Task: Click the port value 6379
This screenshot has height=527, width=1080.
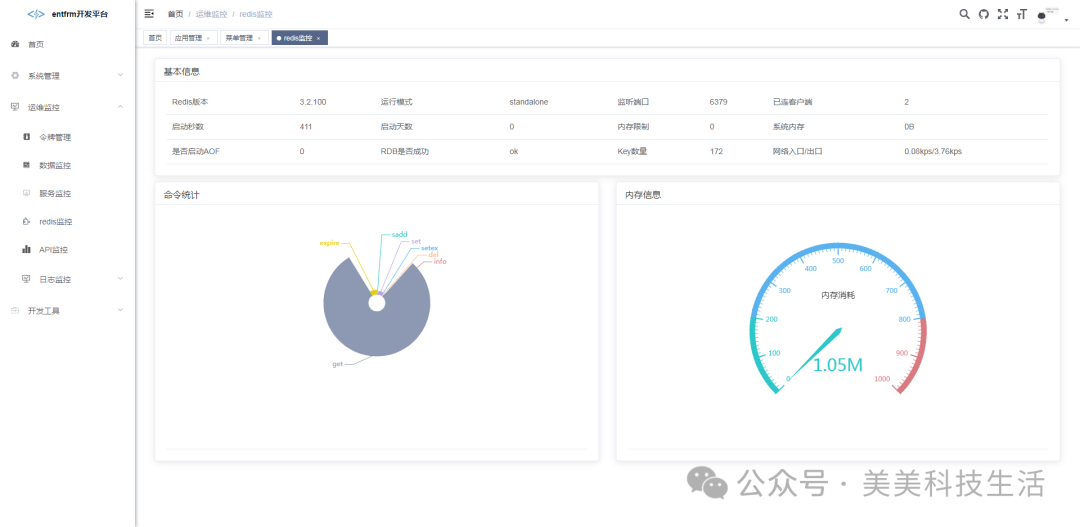Action: pyautogui.click(x=718, y=102)
